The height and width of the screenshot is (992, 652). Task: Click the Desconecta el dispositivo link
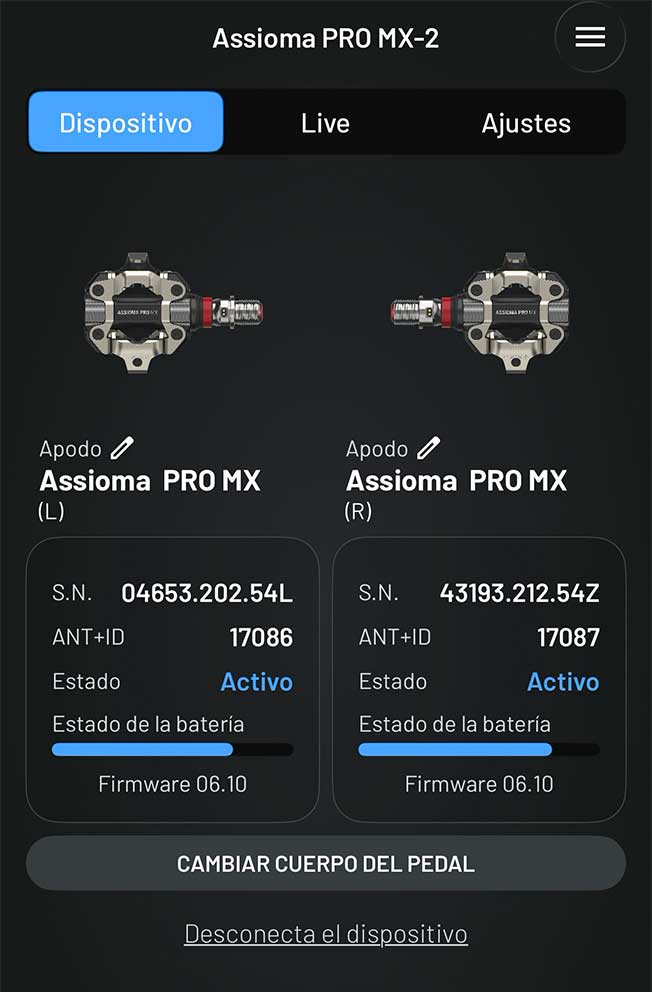click(326, 934)
